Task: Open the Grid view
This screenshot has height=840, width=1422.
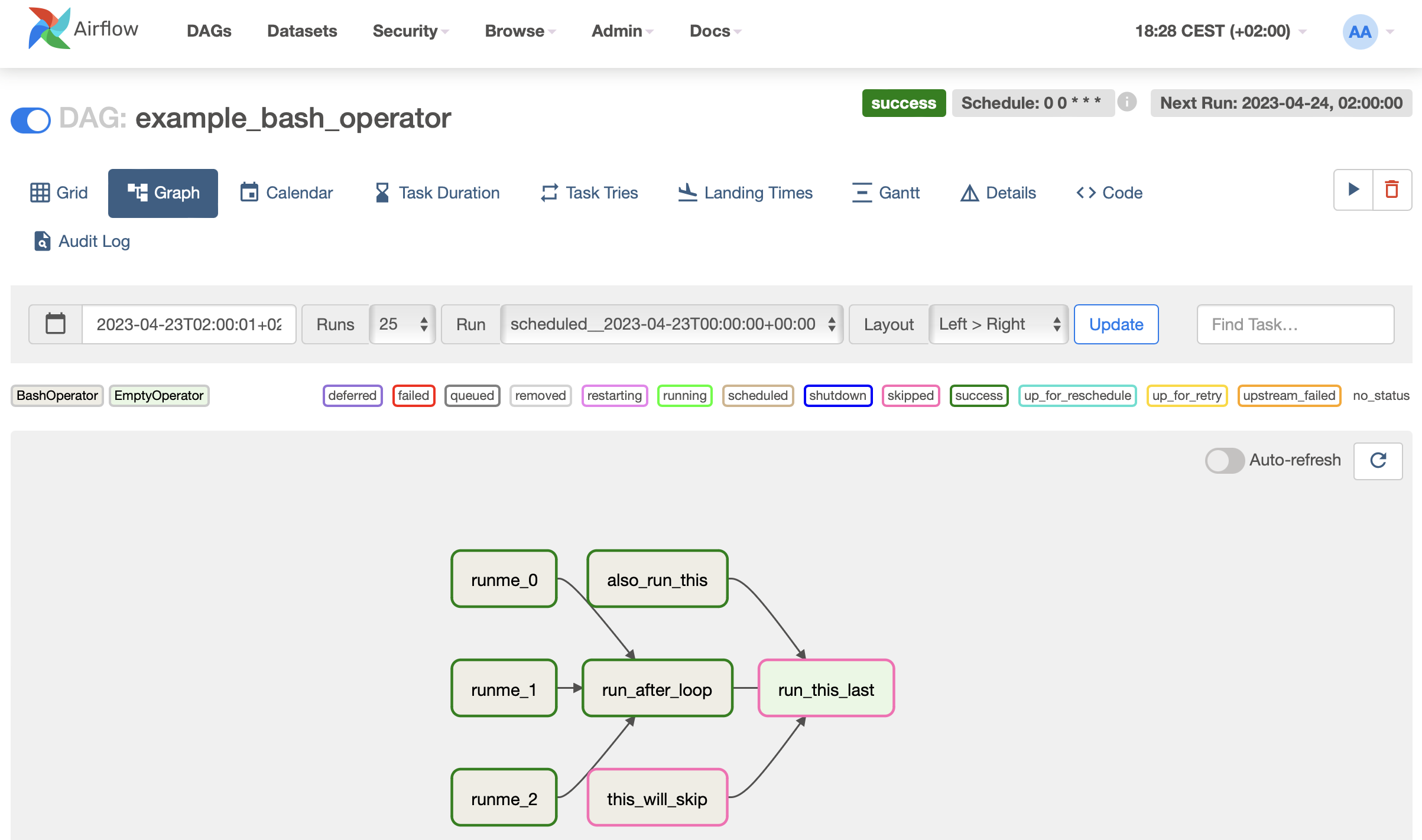Action: [59, 193]
